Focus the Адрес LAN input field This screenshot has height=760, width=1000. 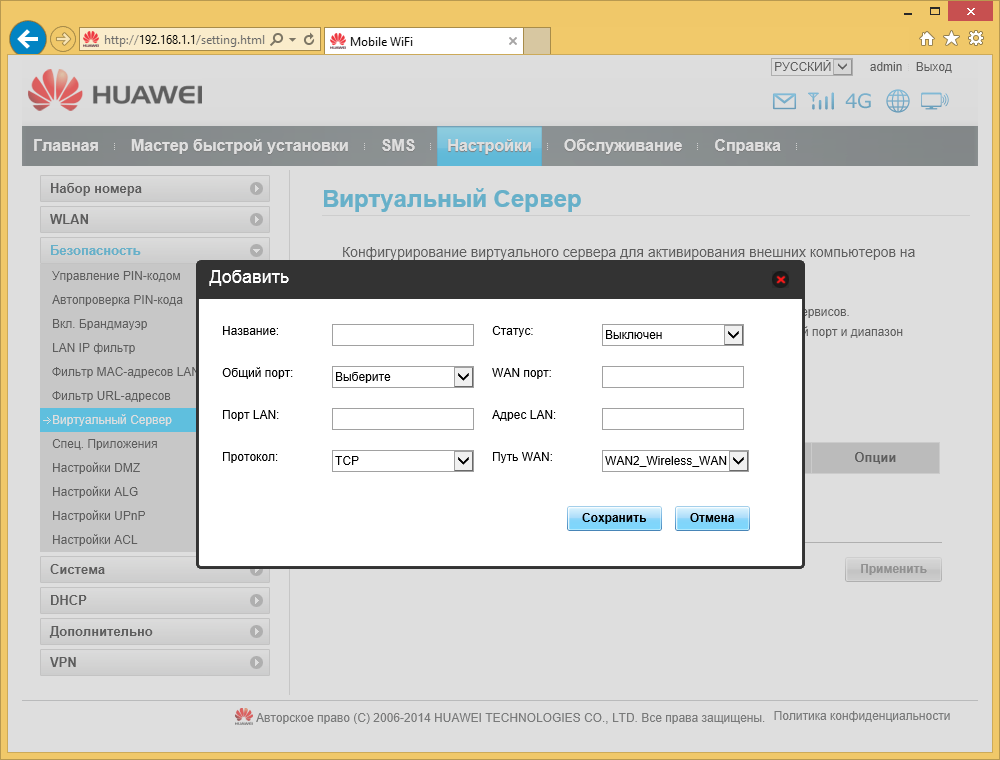[x=673, y=419]
